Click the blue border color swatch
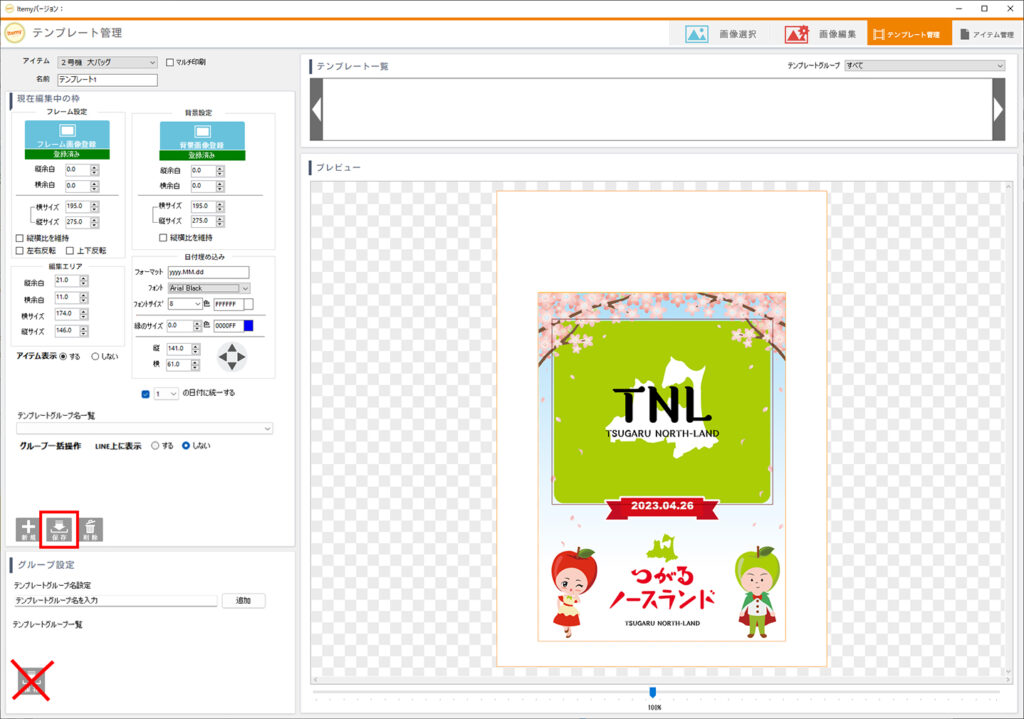The image size is (1024, 719). coord(248,325)
